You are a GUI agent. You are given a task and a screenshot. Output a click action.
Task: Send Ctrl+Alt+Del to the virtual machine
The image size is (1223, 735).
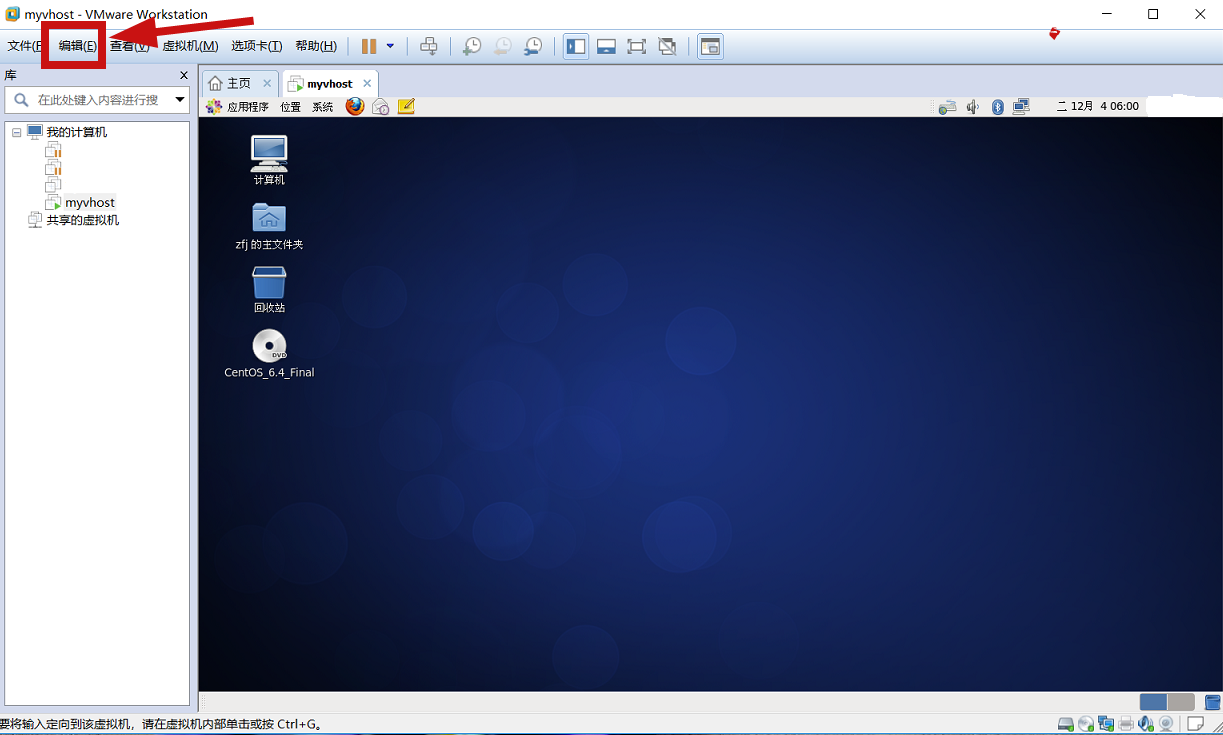[x=428, y=46]
